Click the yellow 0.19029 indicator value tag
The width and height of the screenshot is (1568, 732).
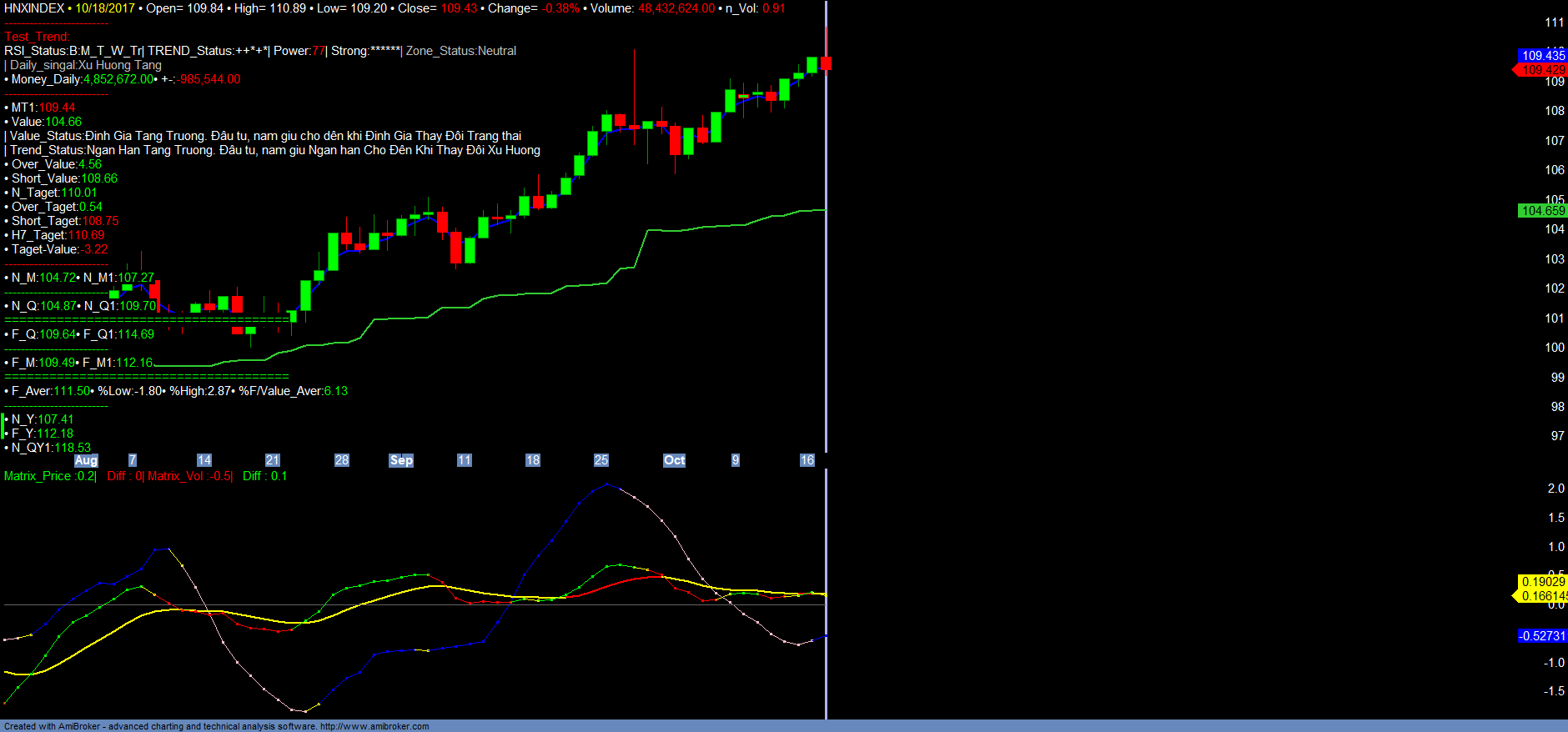pos(1542,582)
